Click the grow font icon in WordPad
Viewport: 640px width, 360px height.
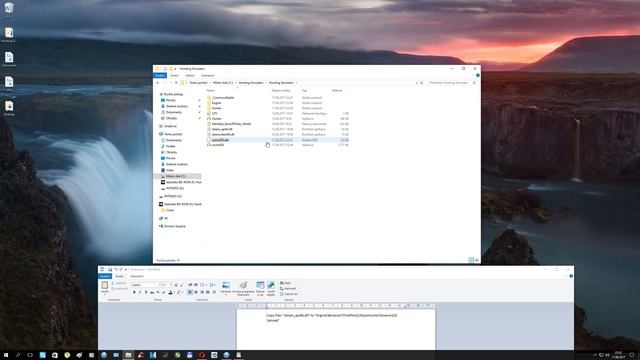(176, 284)
